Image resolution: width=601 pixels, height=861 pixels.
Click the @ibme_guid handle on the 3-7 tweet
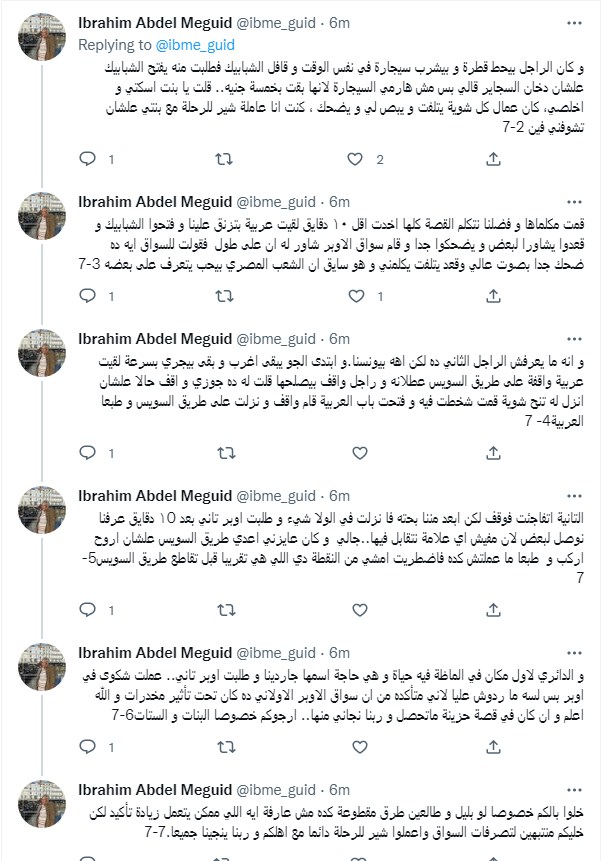click(283, 201)
